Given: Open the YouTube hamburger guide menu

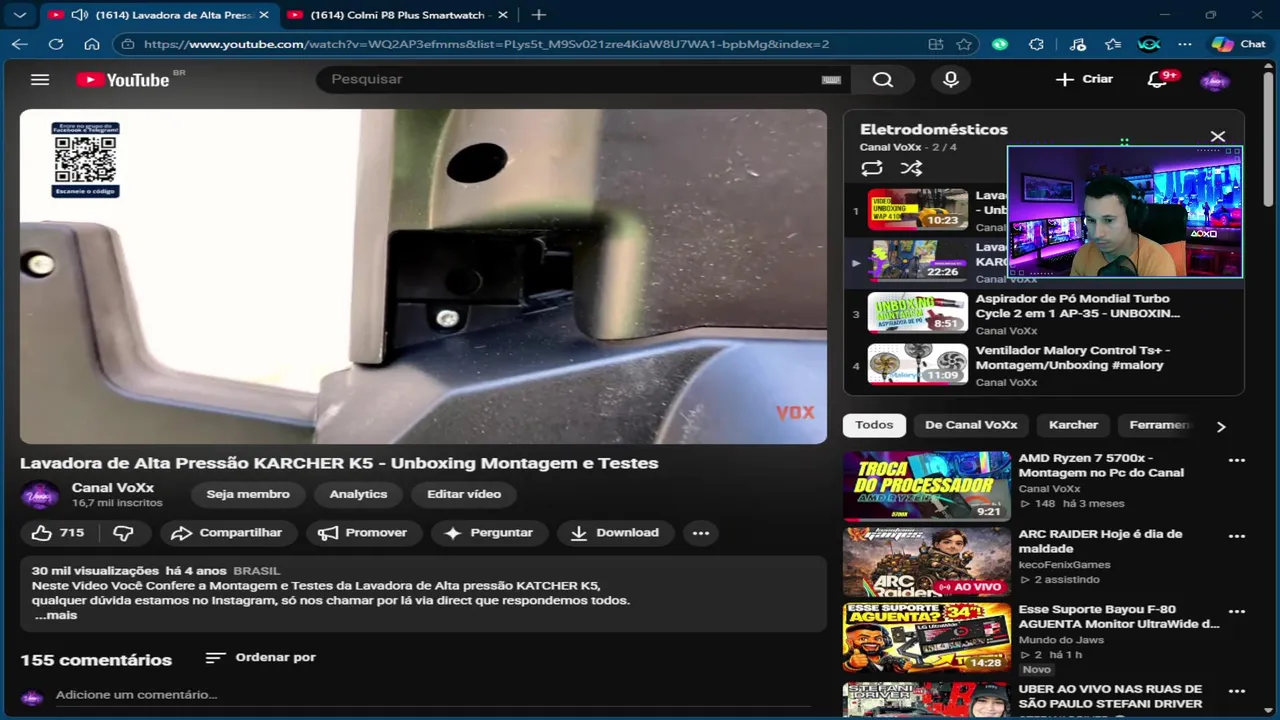Looking at the screenshot, I should click(40, 79).
